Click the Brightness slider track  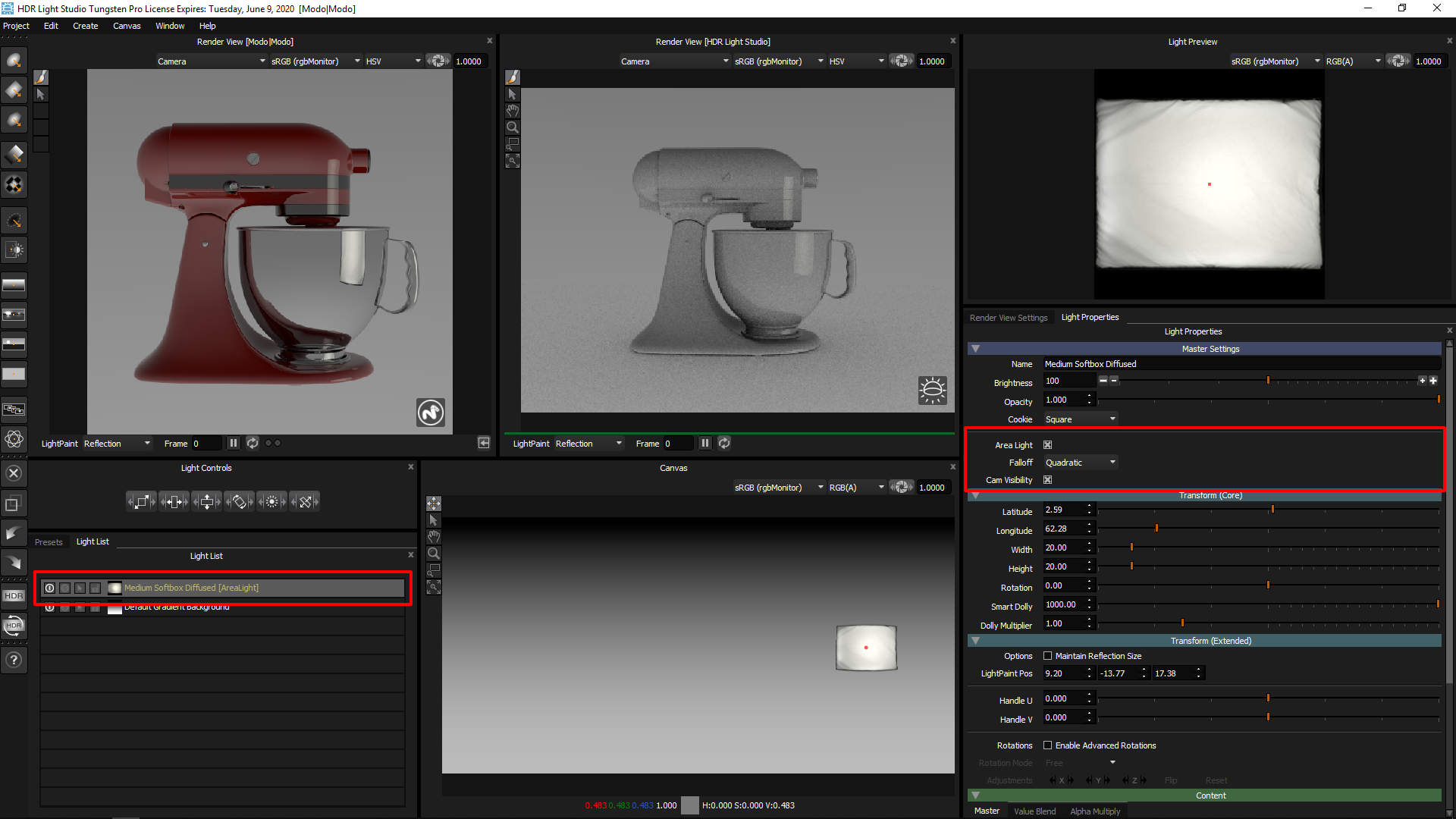pos(1268,381)
